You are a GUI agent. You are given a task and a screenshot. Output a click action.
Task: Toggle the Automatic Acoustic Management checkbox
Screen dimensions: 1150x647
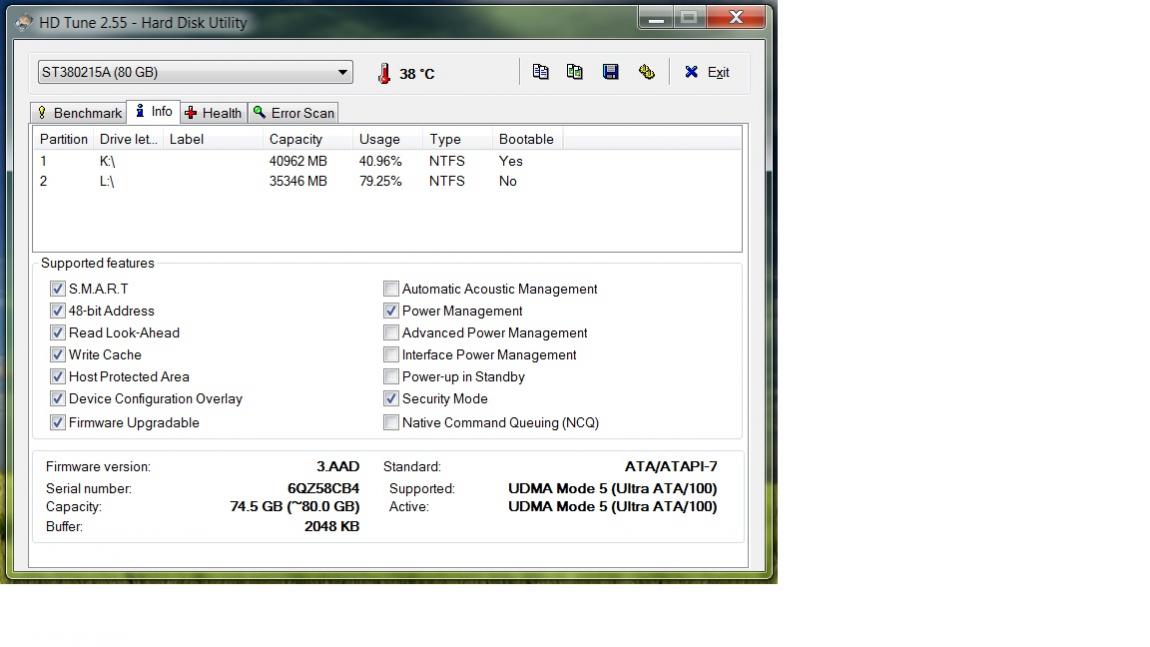(391, 289)
